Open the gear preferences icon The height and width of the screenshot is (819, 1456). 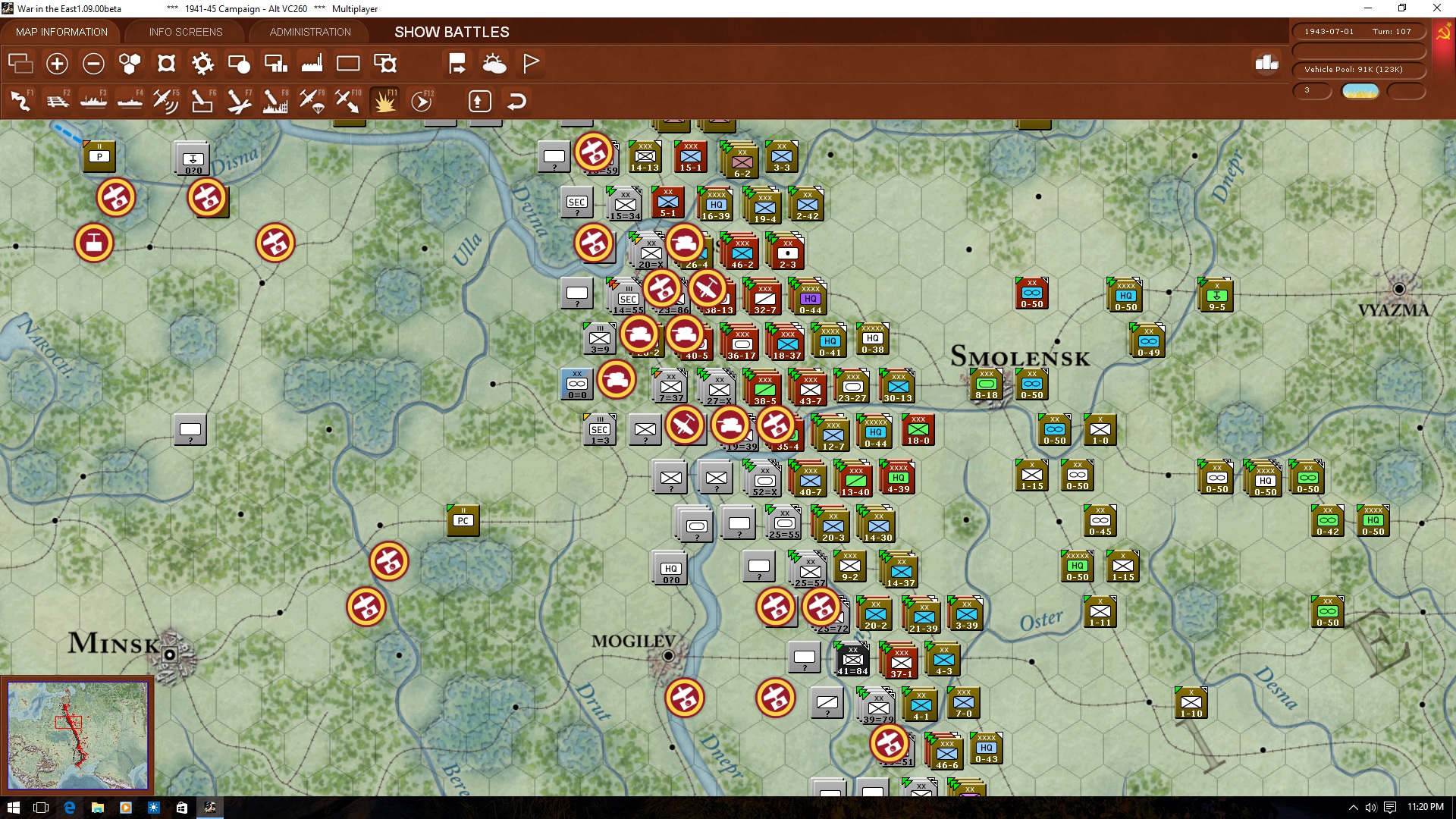202,64
